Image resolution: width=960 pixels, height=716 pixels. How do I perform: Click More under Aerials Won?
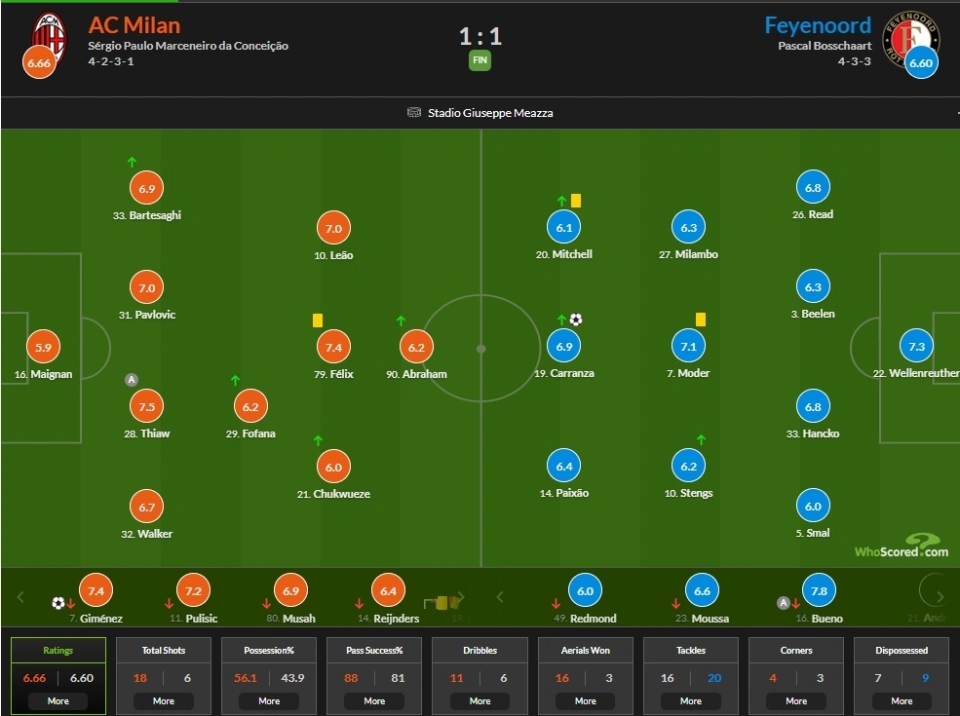point(585,701)
